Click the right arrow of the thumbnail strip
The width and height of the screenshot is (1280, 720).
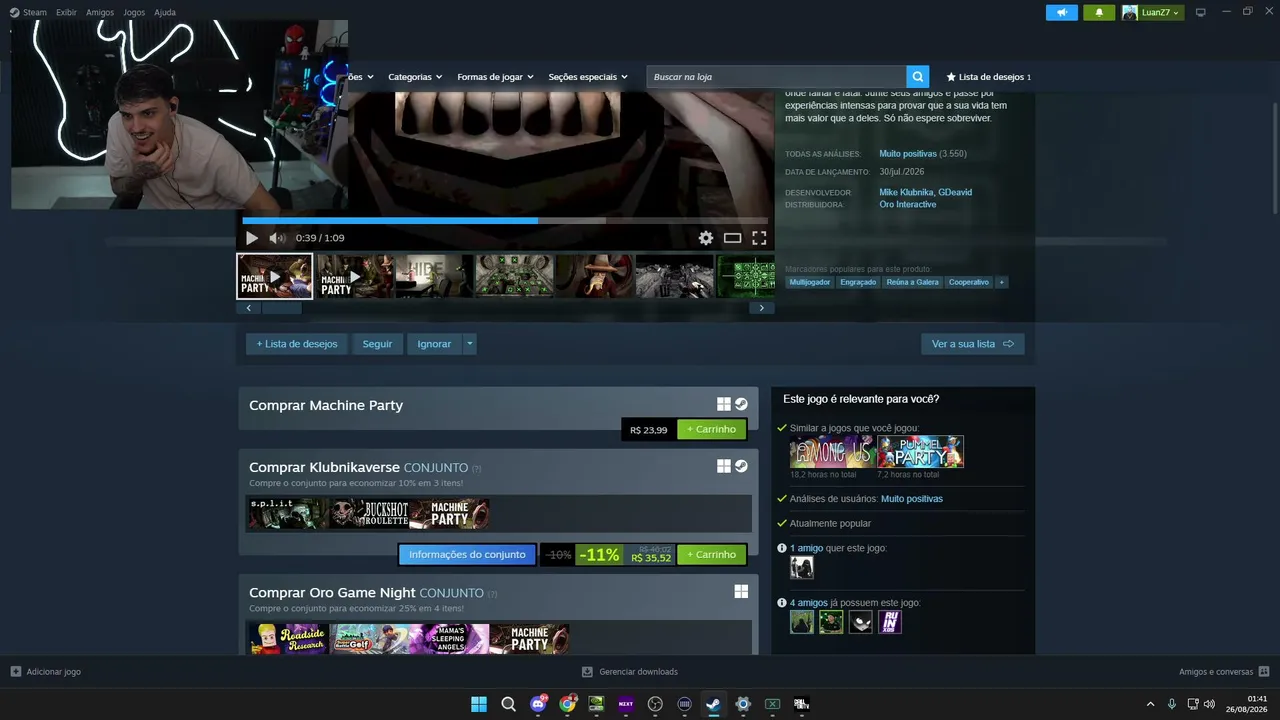click(x=761, y=308)
